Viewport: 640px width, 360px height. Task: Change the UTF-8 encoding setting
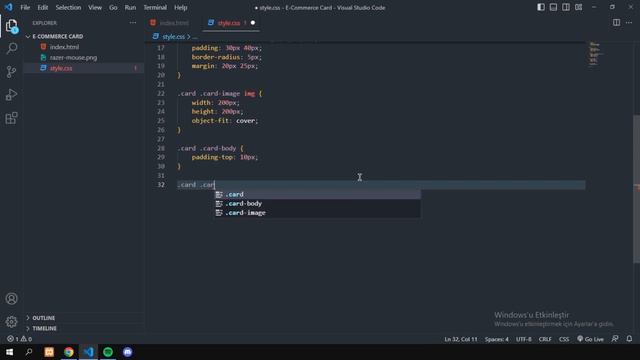tap(524, 339)
